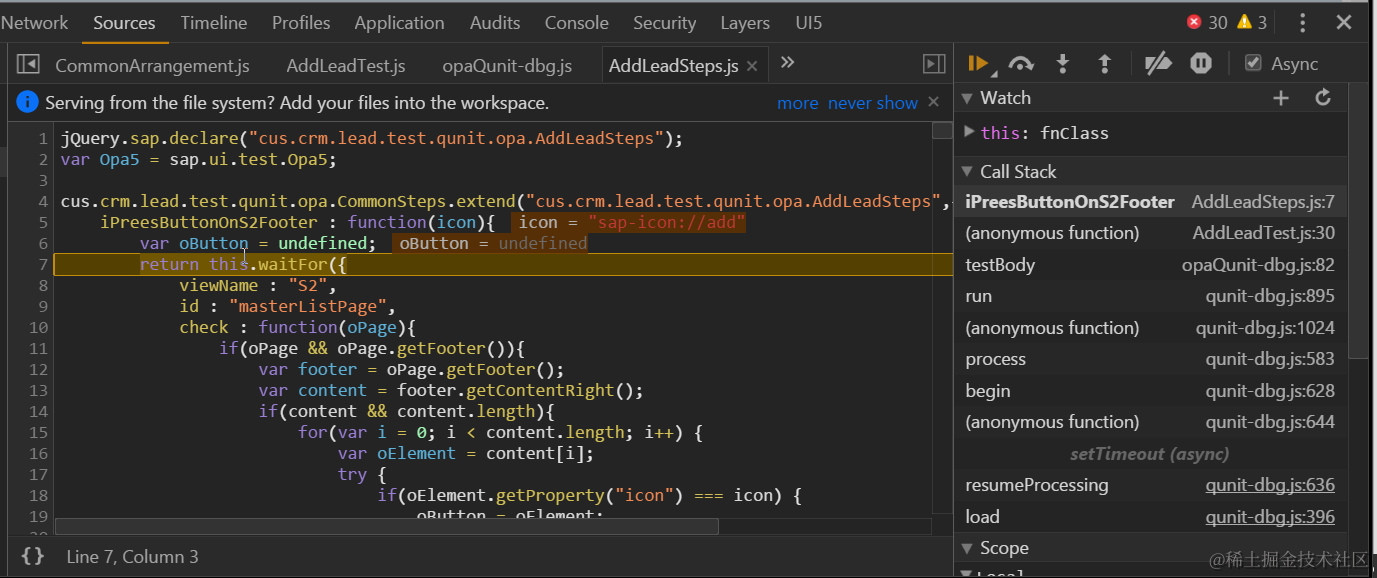The width and height of the screenshot is (1377, 578).
Task: Resume script execution with the play button
Action: (x=978, y=64)
